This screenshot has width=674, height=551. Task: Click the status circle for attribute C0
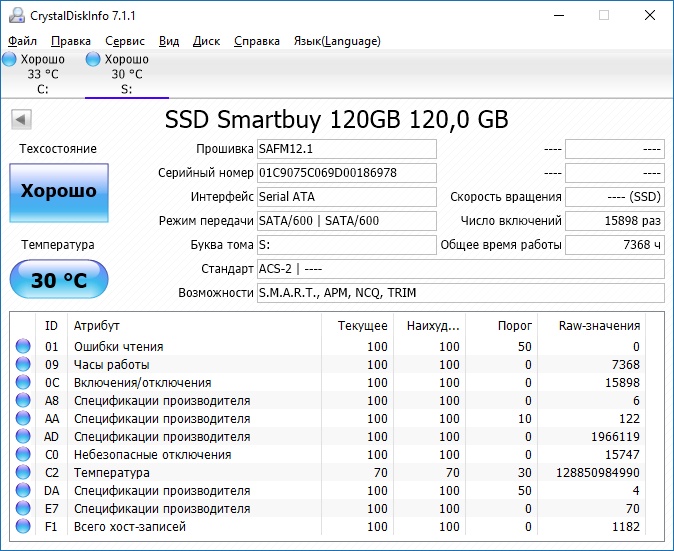[23, 454]
